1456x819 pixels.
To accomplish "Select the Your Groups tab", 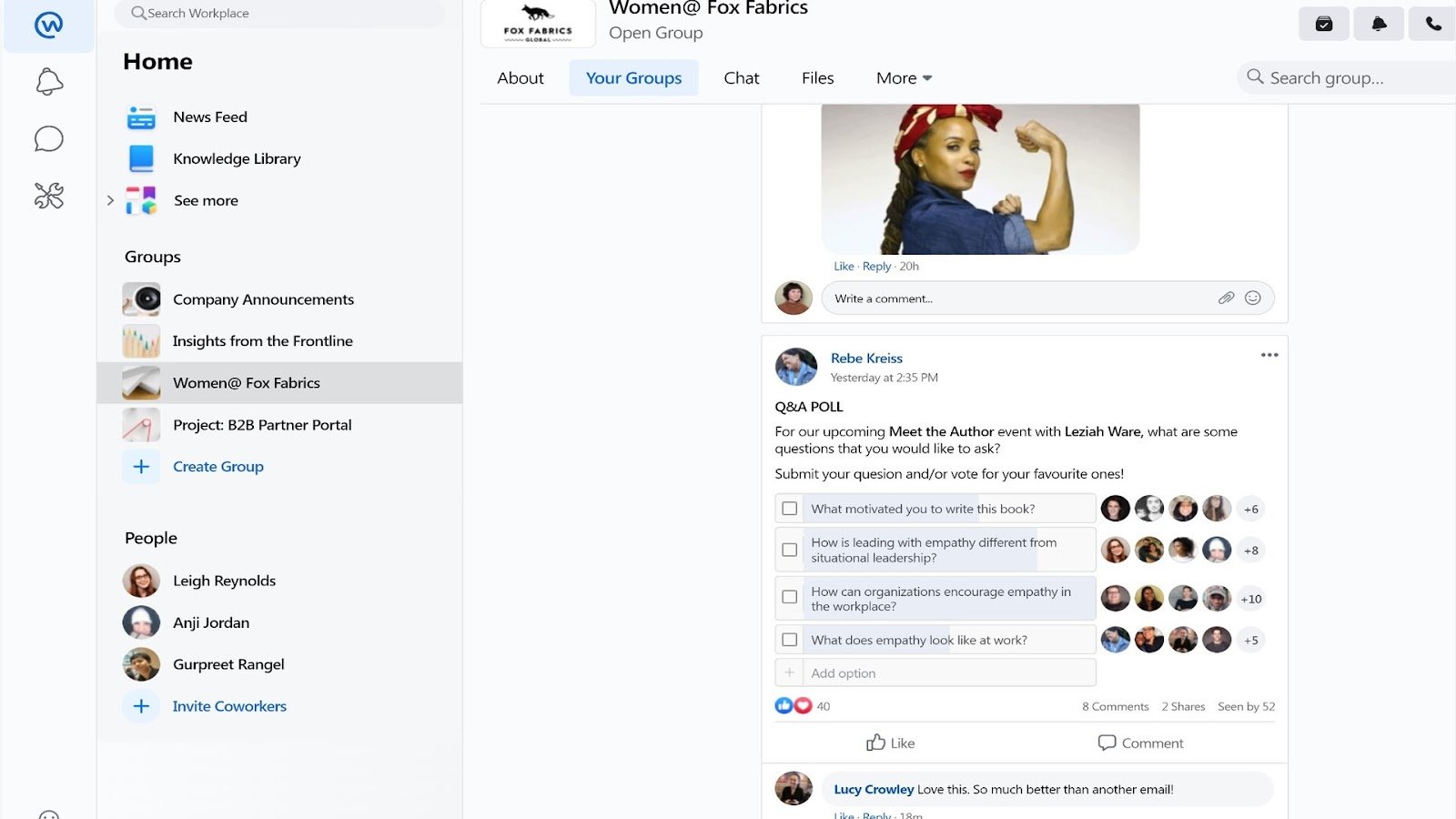I will click(x=634, y=78).
